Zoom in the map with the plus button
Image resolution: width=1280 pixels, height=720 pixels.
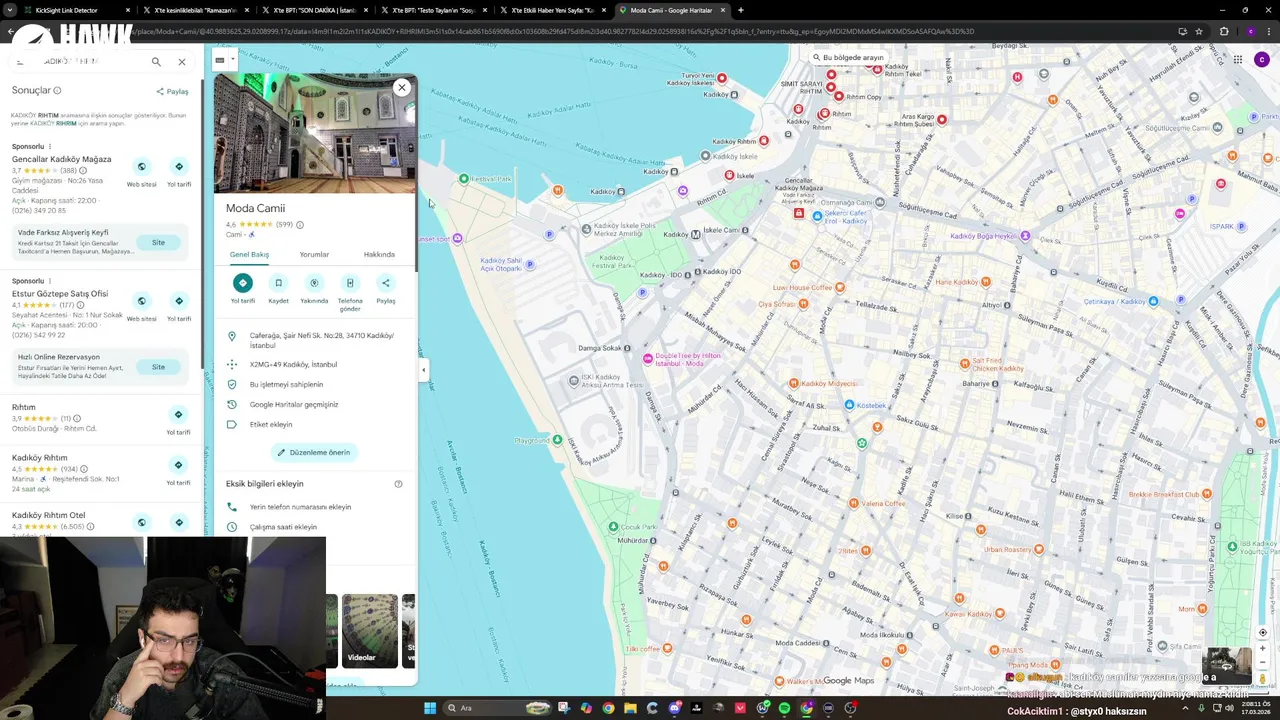tap(1262, 648)
